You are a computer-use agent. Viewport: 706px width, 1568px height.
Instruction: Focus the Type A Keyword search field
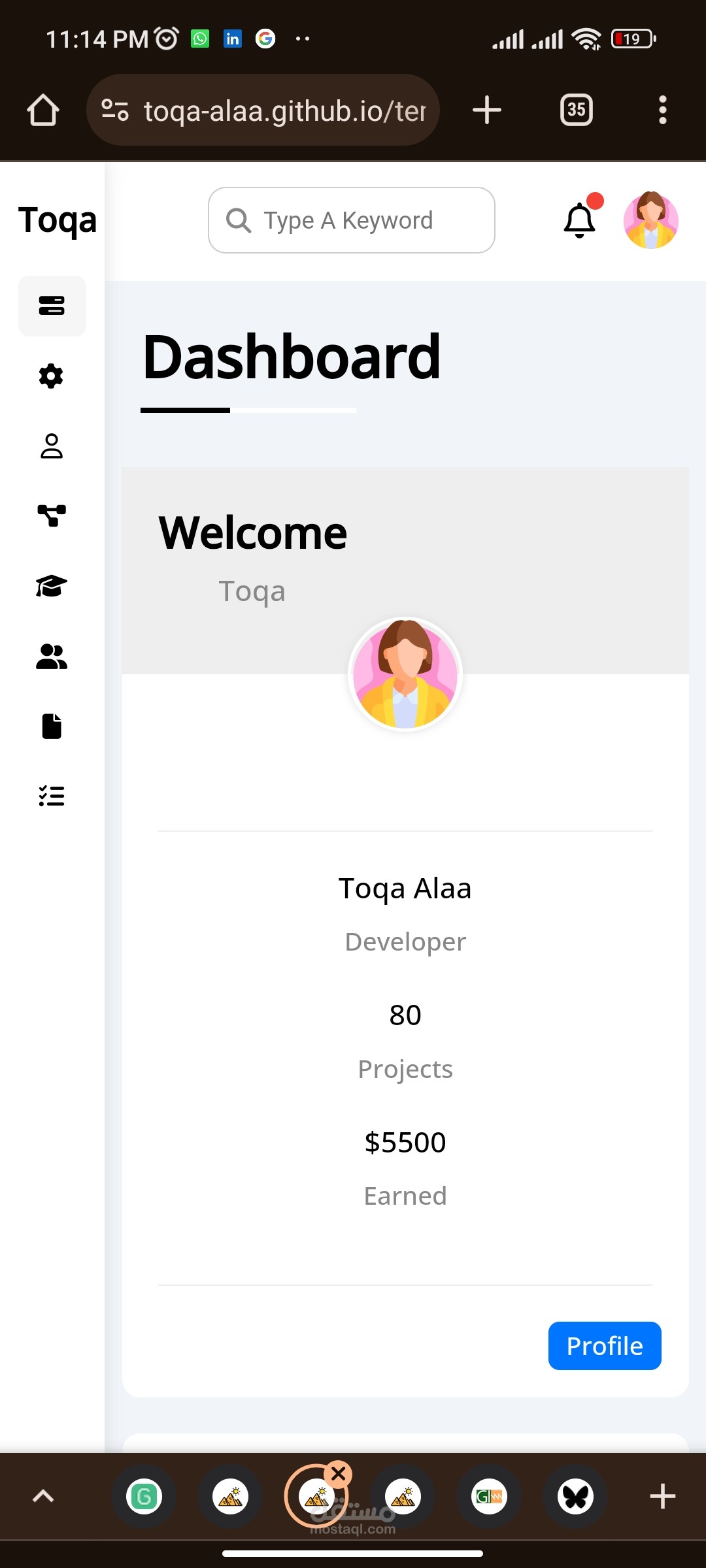pos(352,220)
